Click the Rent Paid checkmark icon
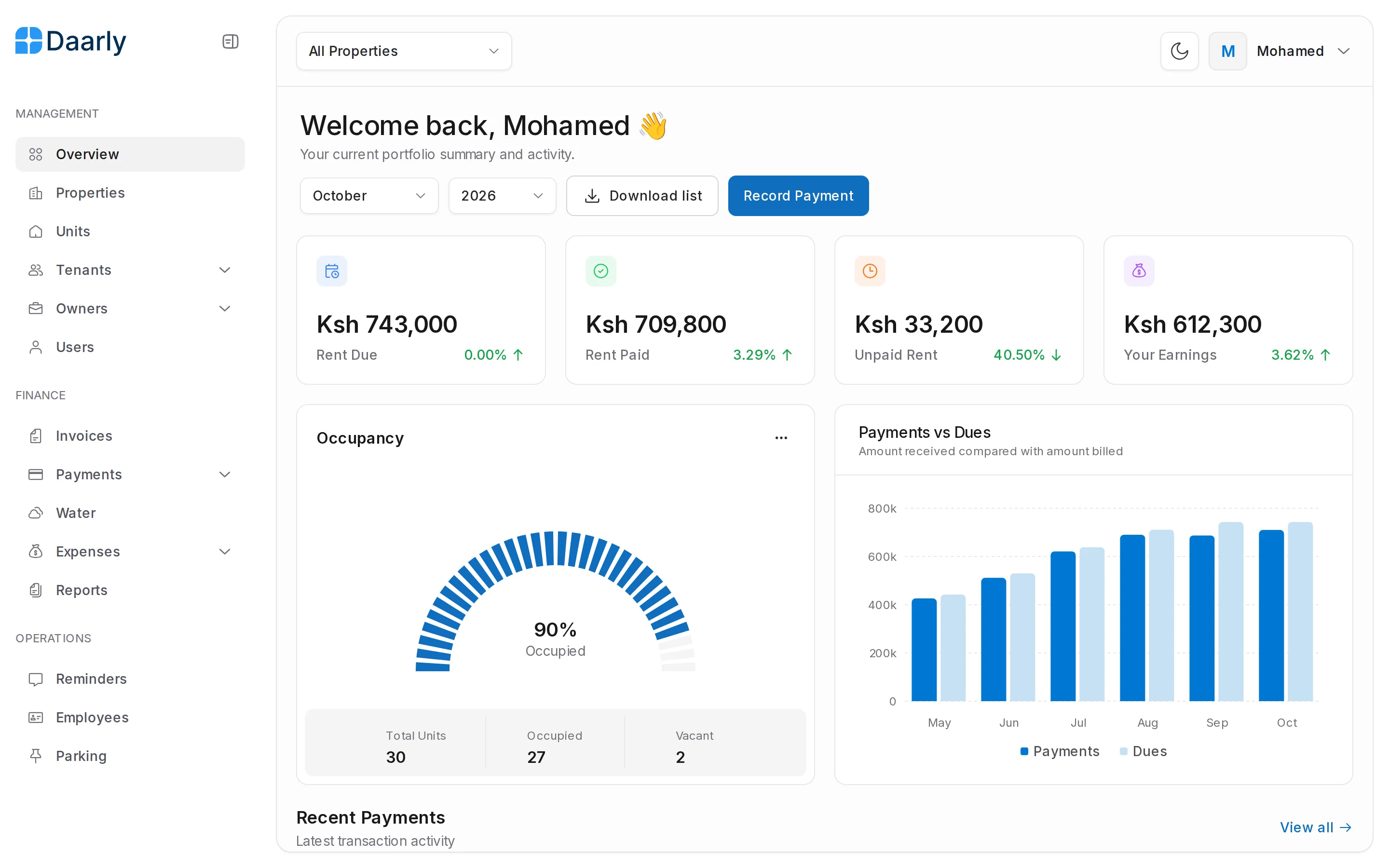 pyautogui.click(x=600, y=271)
